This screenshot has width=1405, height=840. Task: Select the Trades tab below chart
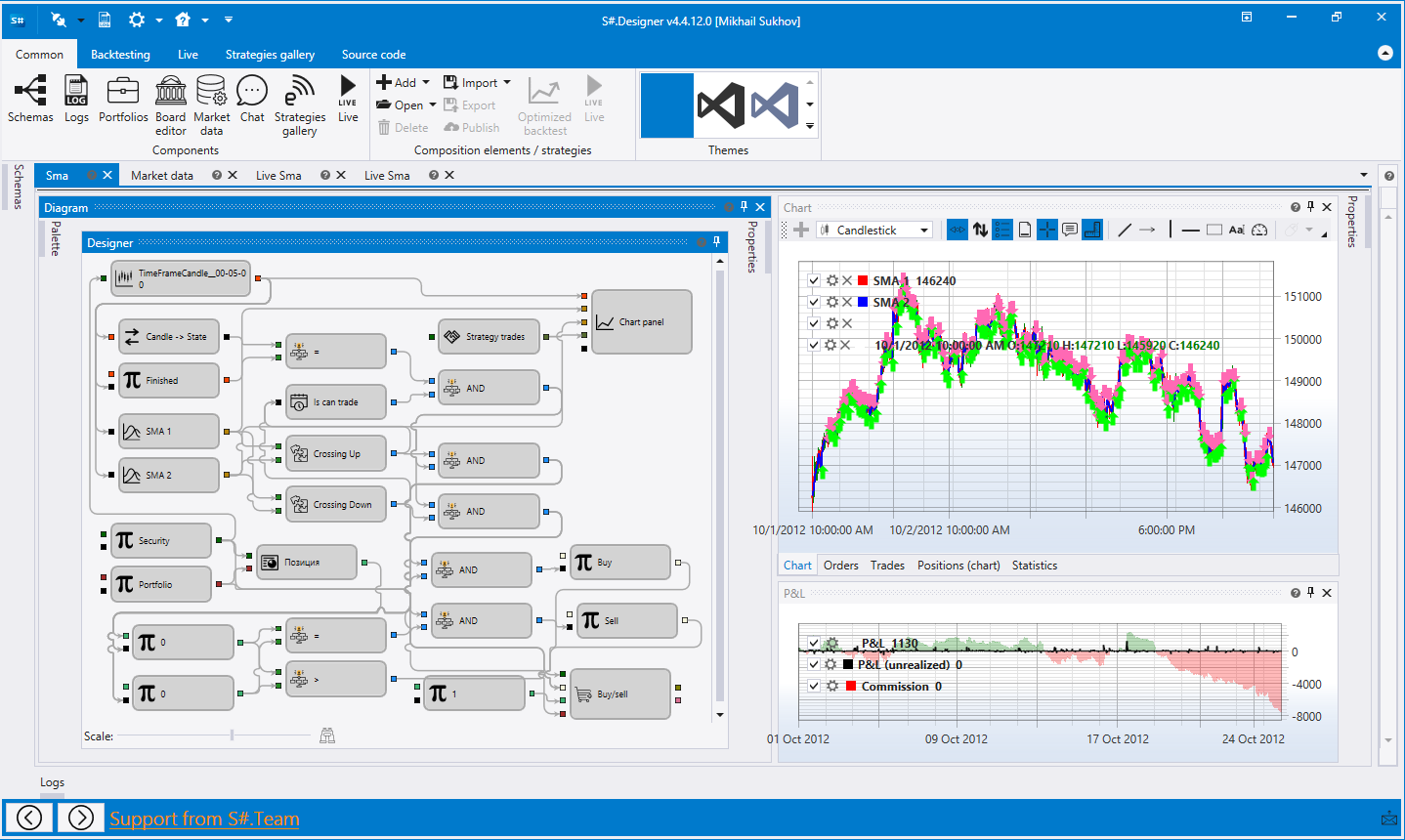pyautogui.click(x=887, y=566)
